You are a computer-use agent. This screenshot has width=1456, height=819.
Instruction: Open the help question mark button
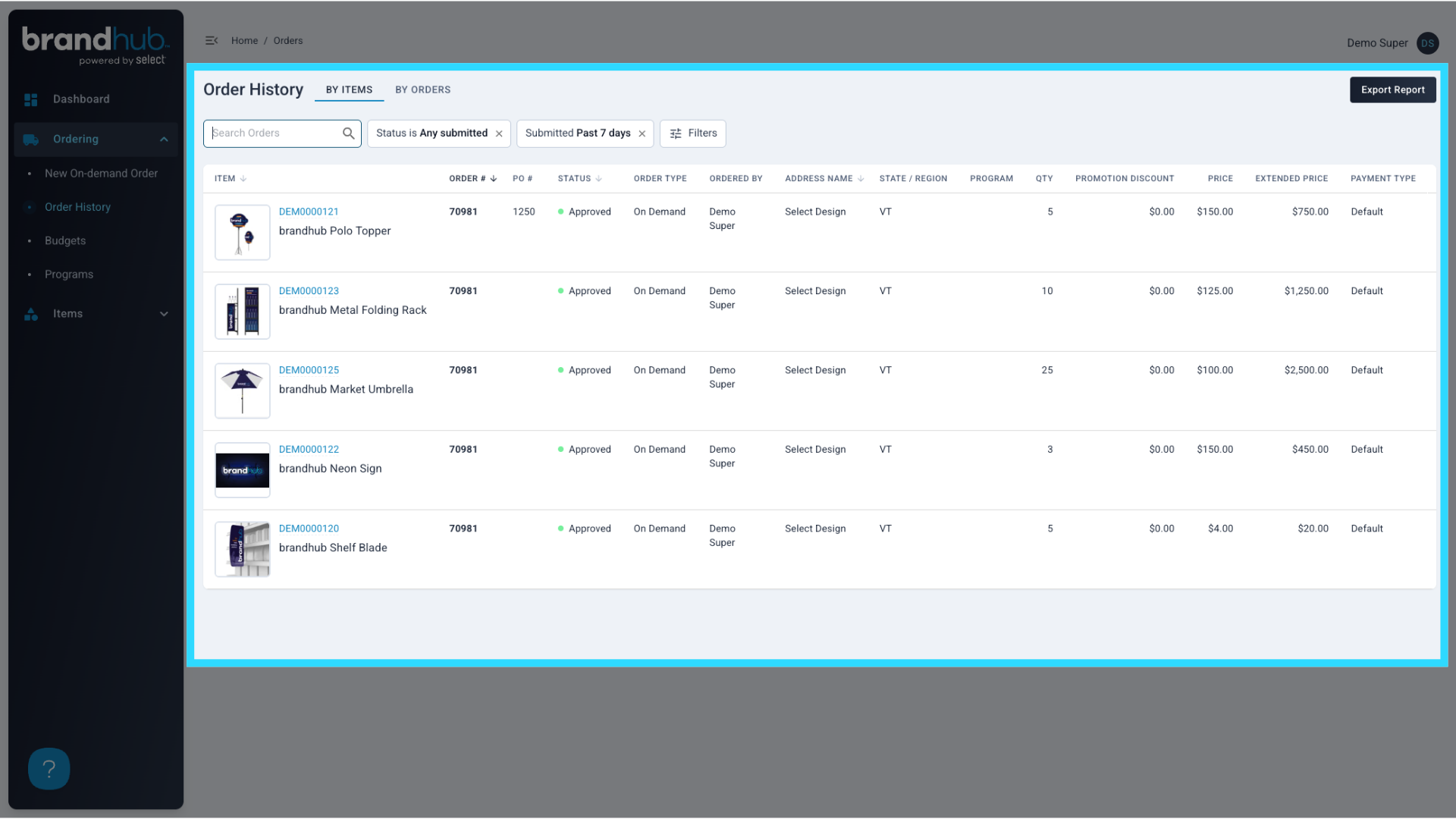coord(49,768)
